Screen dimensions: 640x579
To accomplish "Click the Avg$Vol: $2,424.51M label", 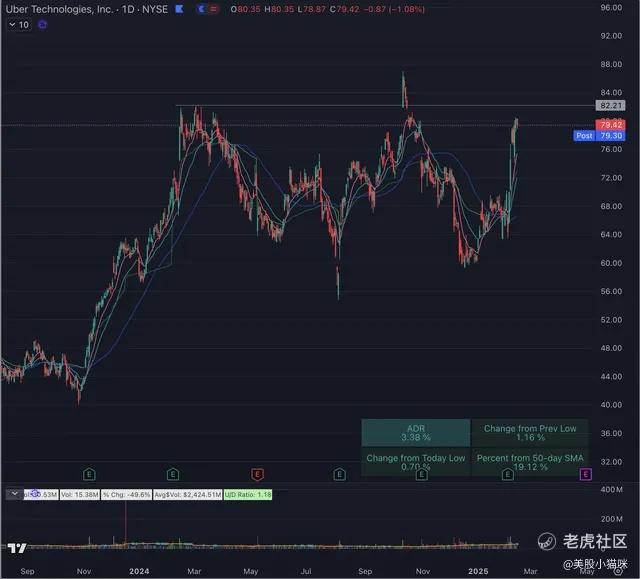I will click(x=188, y=495).
